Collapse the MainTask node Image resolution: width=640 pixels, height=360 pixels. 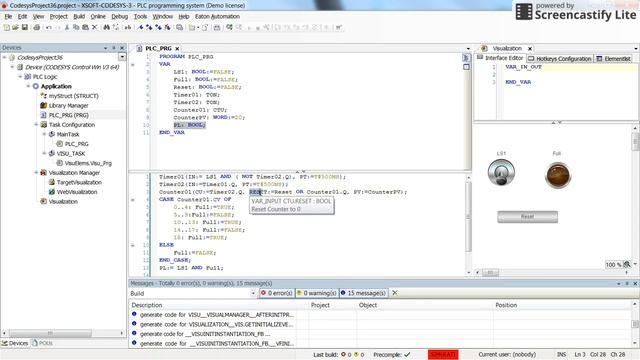44,134
